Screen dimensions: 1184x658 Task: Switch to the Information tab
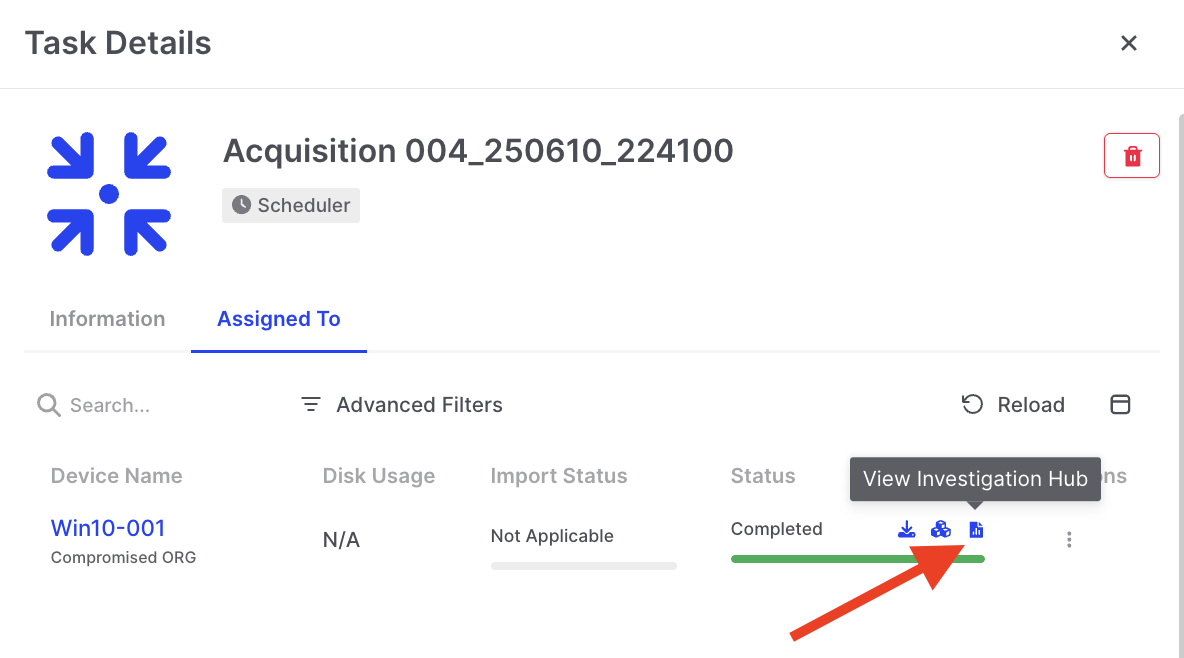pos(107,319)
